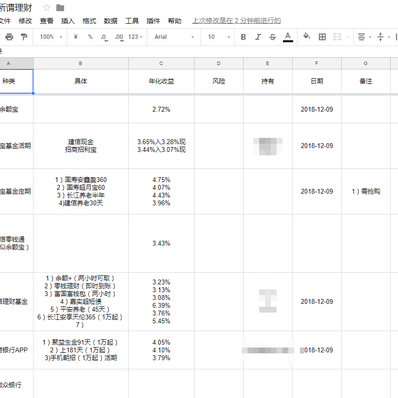The height and width of the screenshot is (398, 398).
Task: Select the cell listing 国寿安鑫盈360
Action: tap(81, 191)
